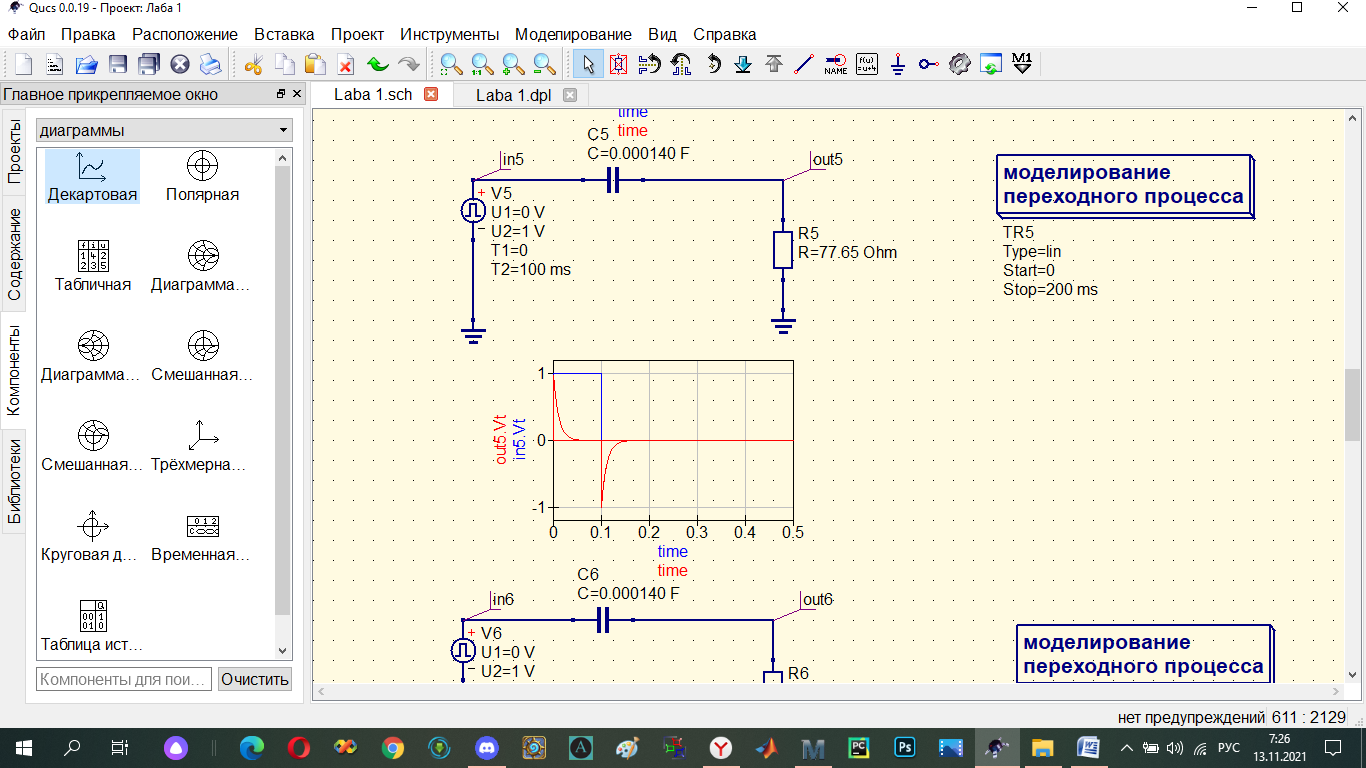Viewport: 1366px width, 768px height.
Task: Activate the select pointer tool
Action: point(588,65)
